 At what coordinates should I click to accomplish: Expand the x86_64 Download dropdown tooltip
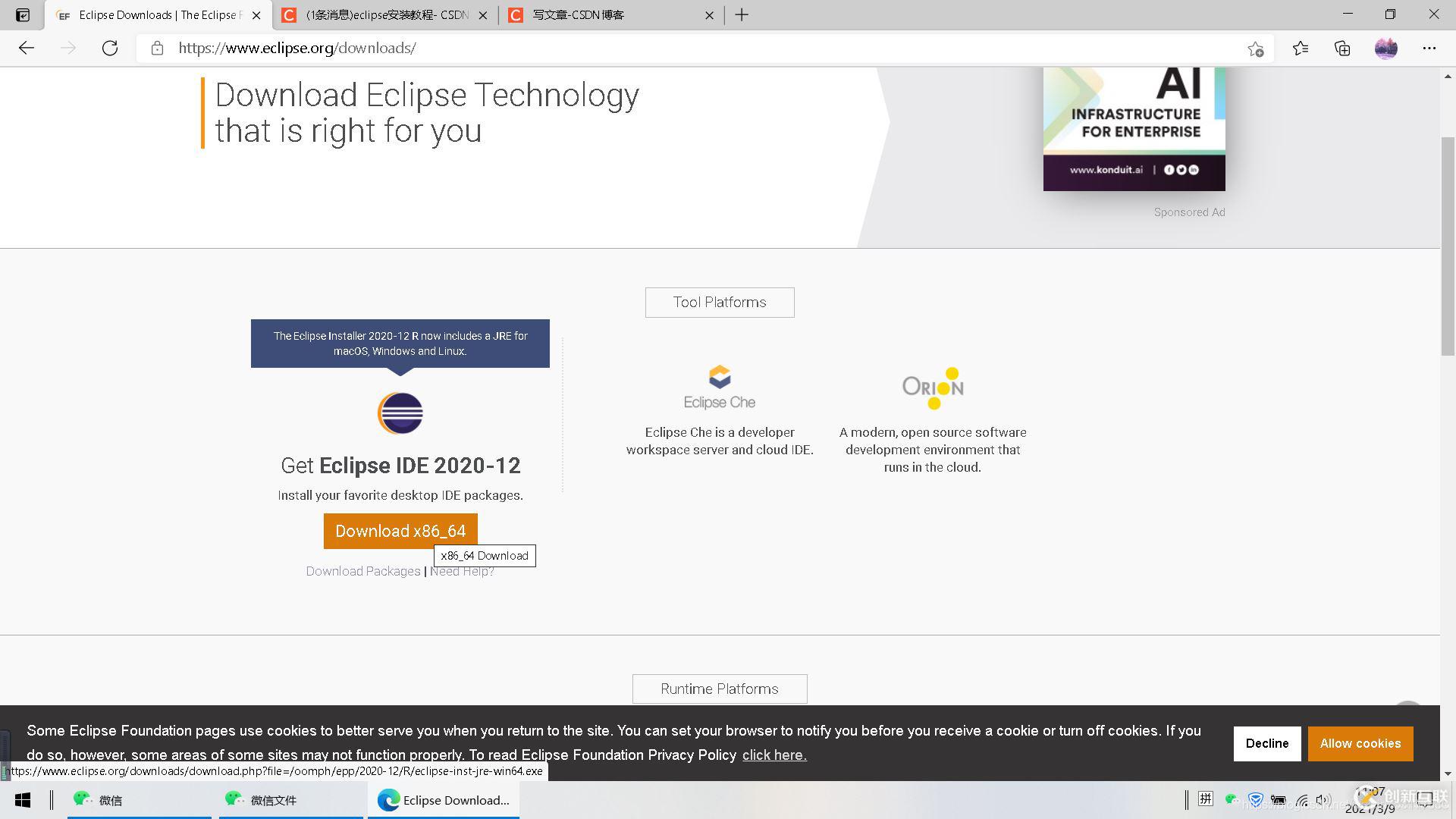coord(485,555)
